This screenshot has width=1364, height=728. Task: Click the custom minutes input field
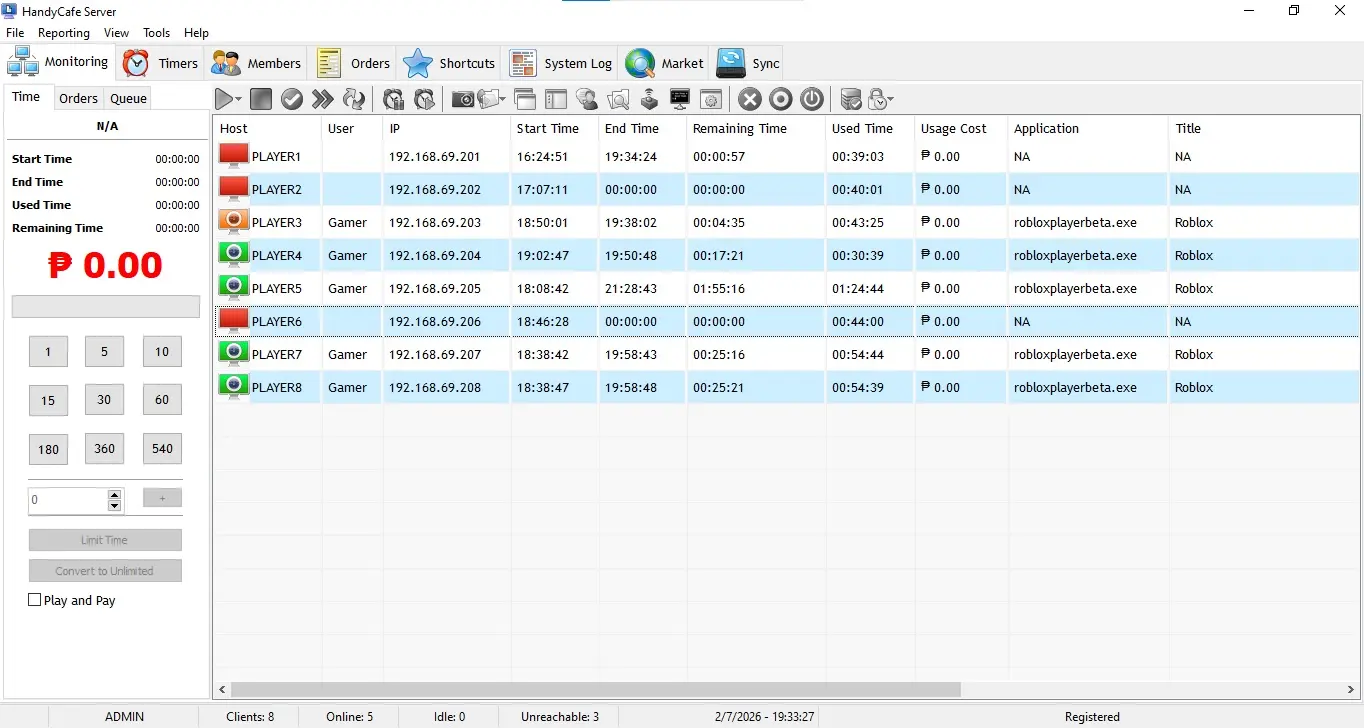(x=68, y=500)
